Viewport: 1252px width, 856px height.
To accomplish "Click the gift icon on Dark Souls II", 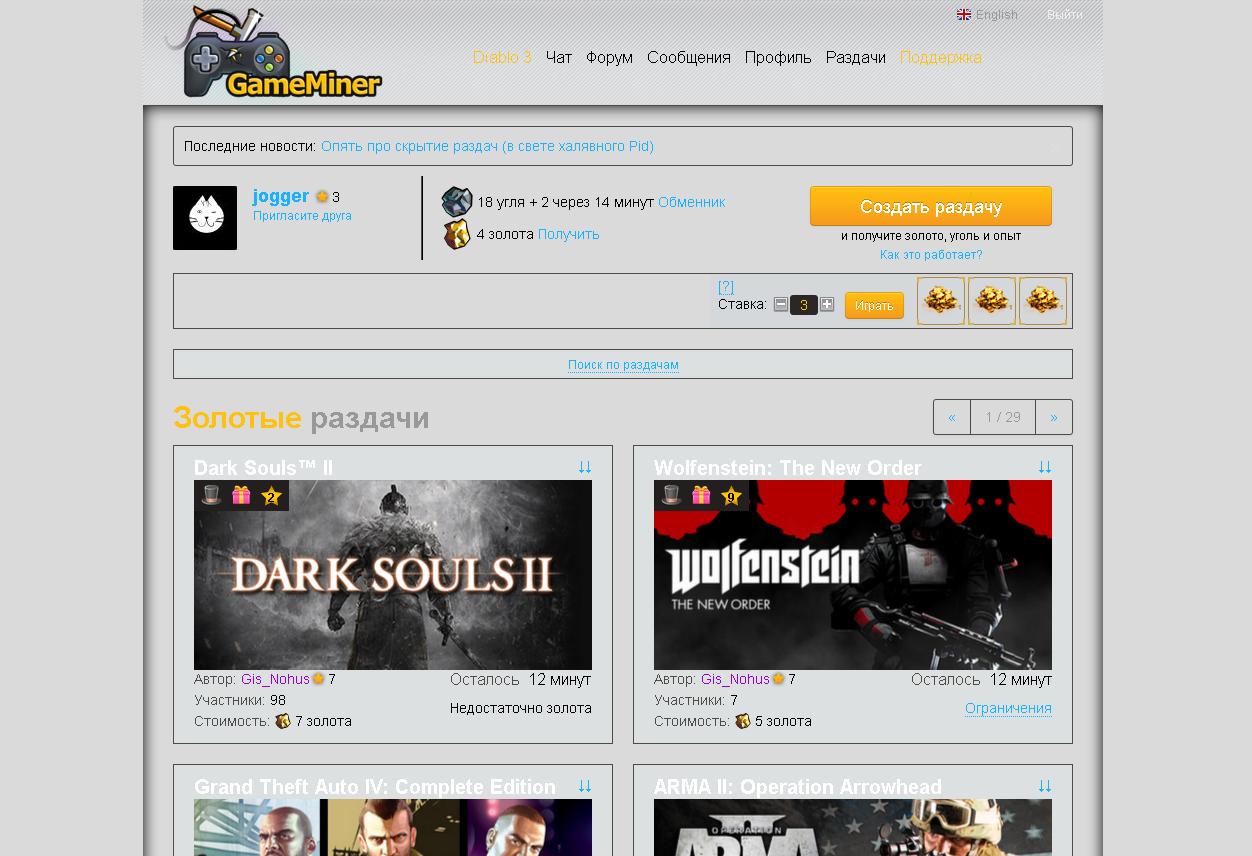I will 241,495.
